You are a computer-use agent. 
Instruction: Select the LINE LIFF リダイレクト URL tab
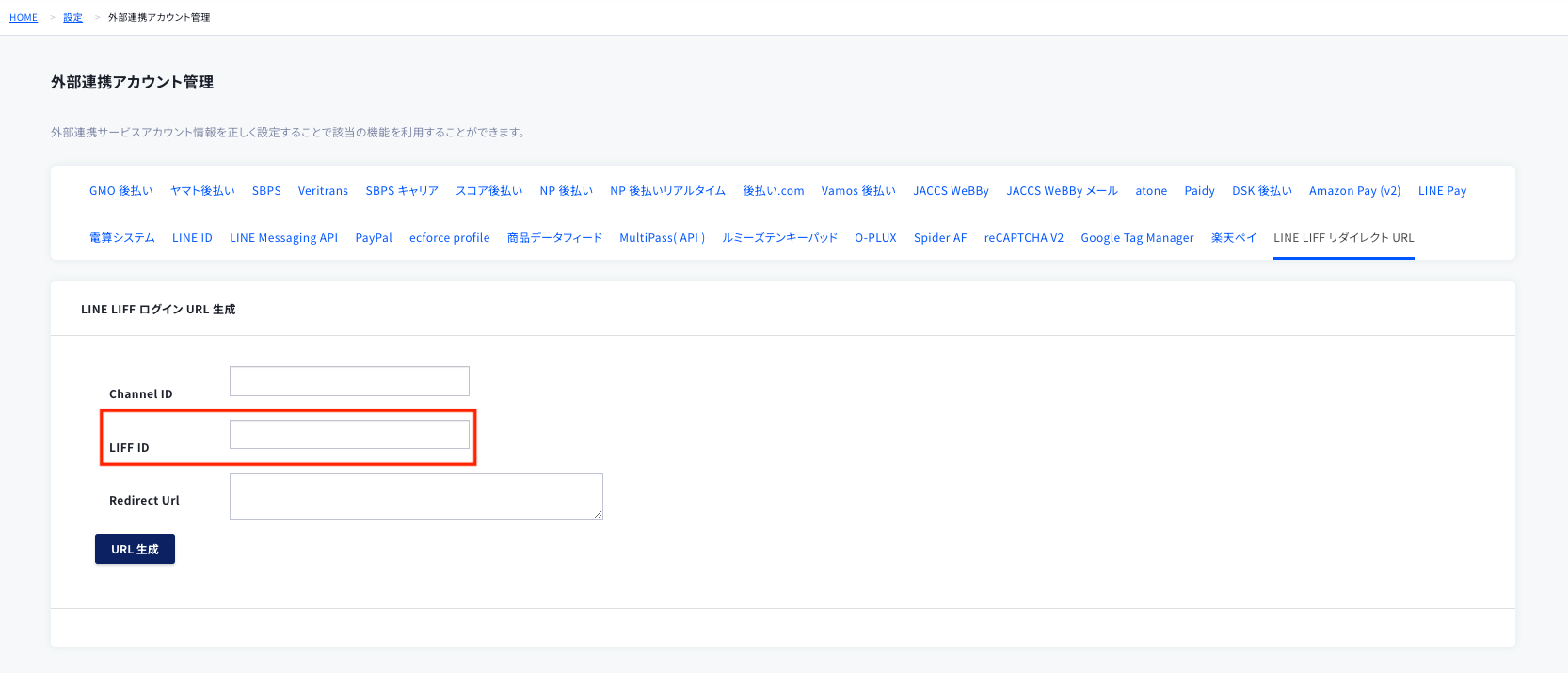(1343, 238)
